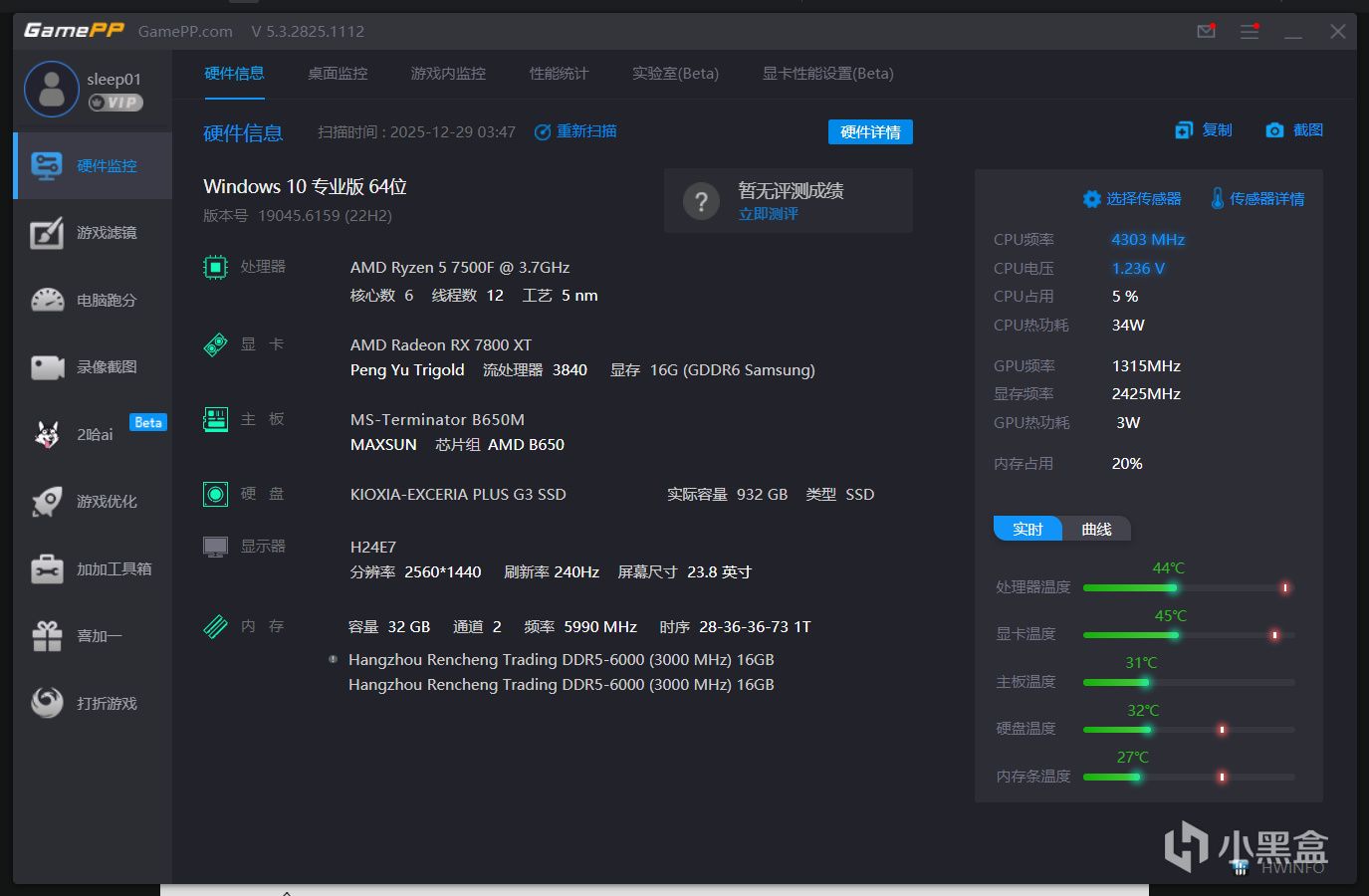Switch to the 实验室(Beta) tab
Viewport: 1369px width, 896px height.
(675, 74)
